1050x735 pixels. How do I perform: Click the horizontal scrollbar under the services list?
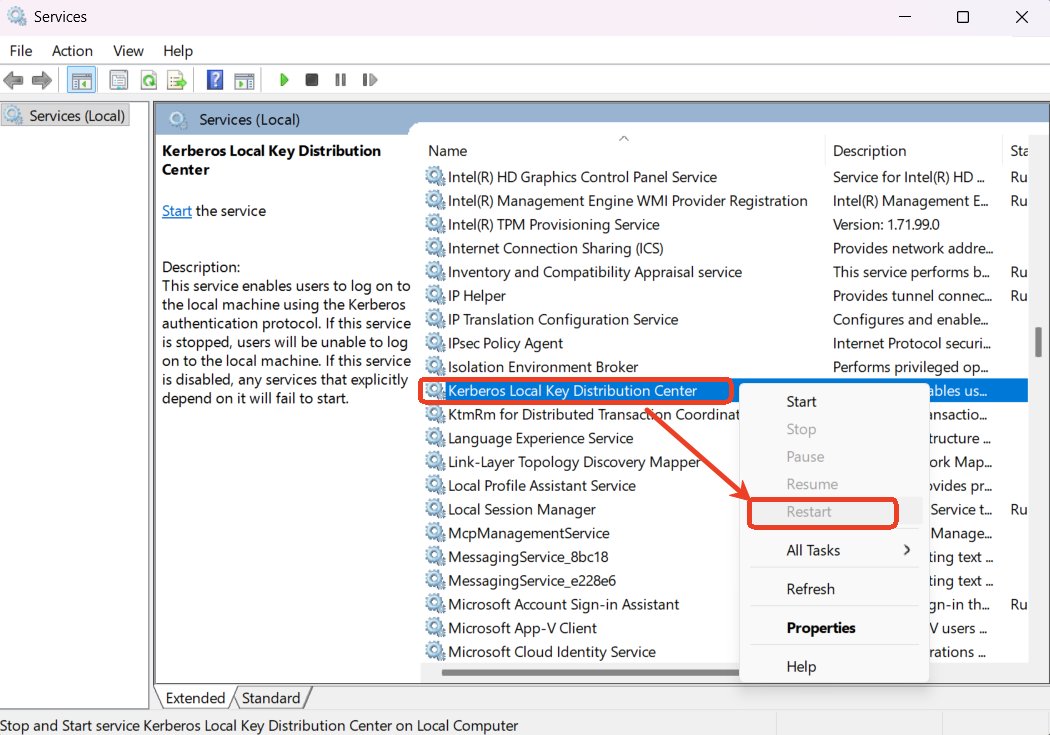tap(590, 672)
